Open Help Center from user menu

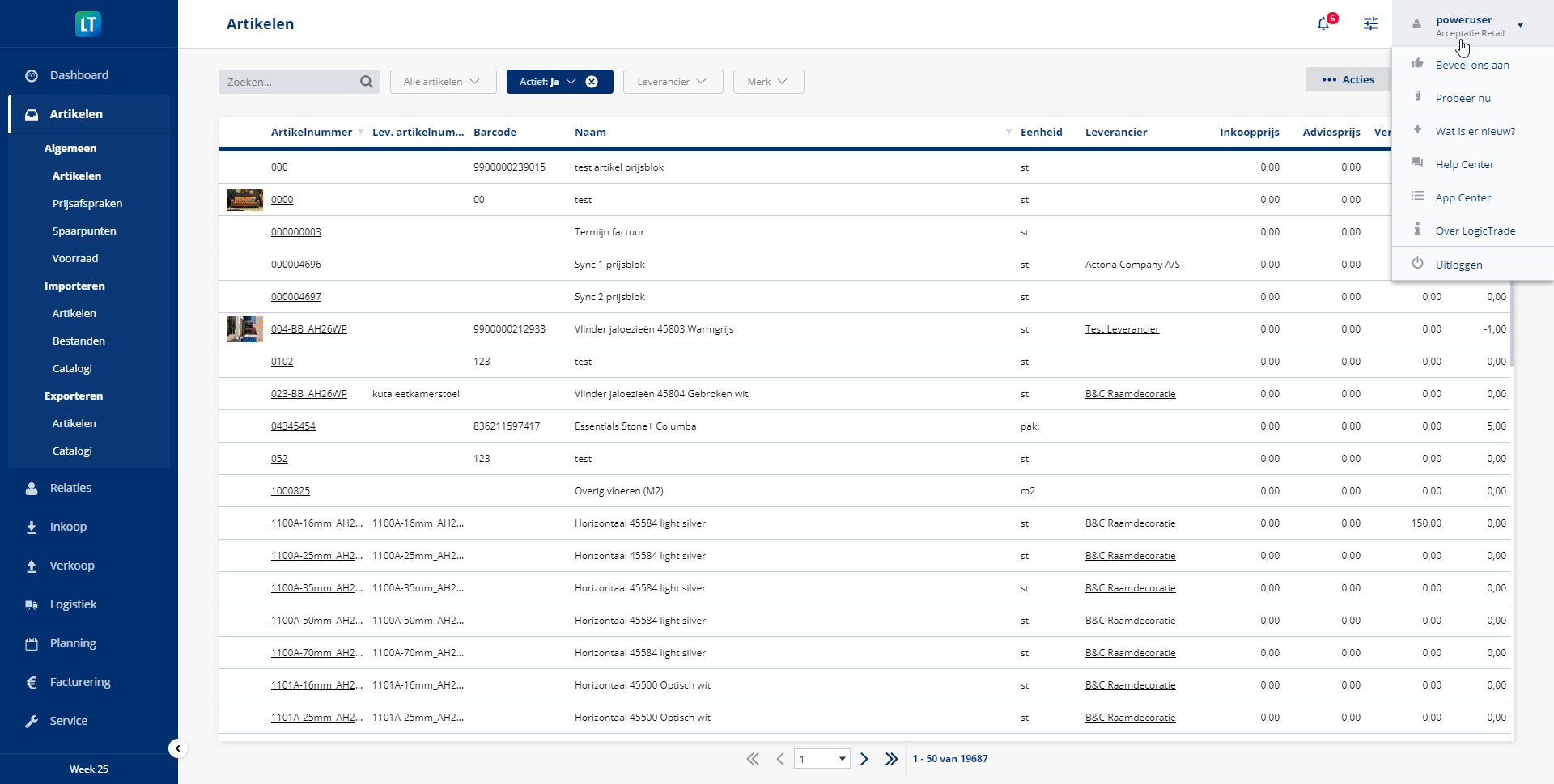1464,164
